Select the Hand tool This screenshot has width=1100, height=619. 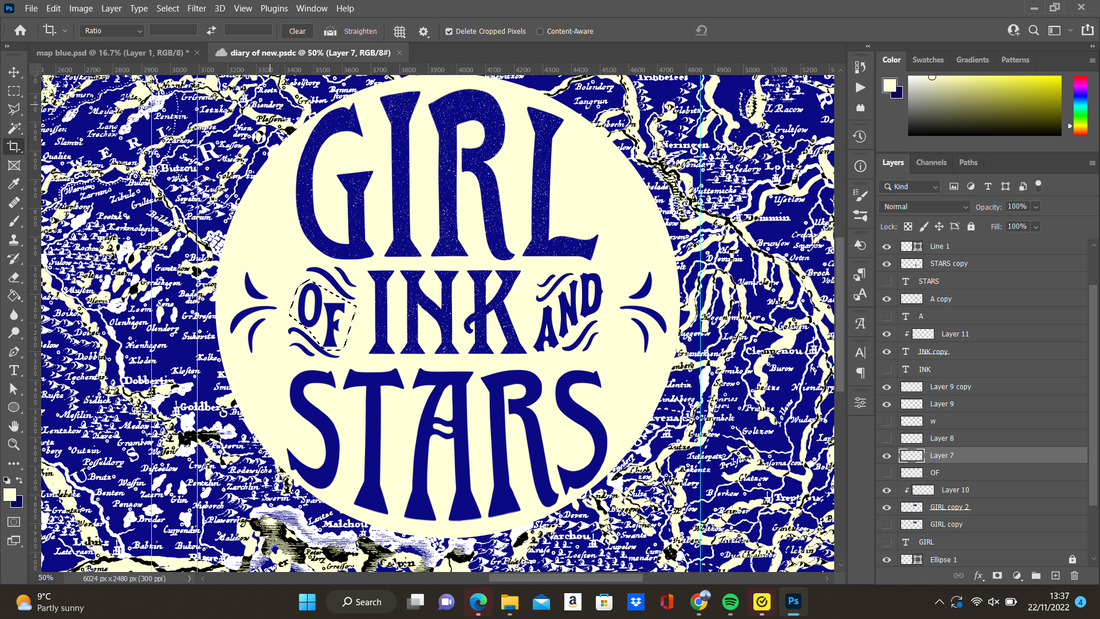[14, 426]
